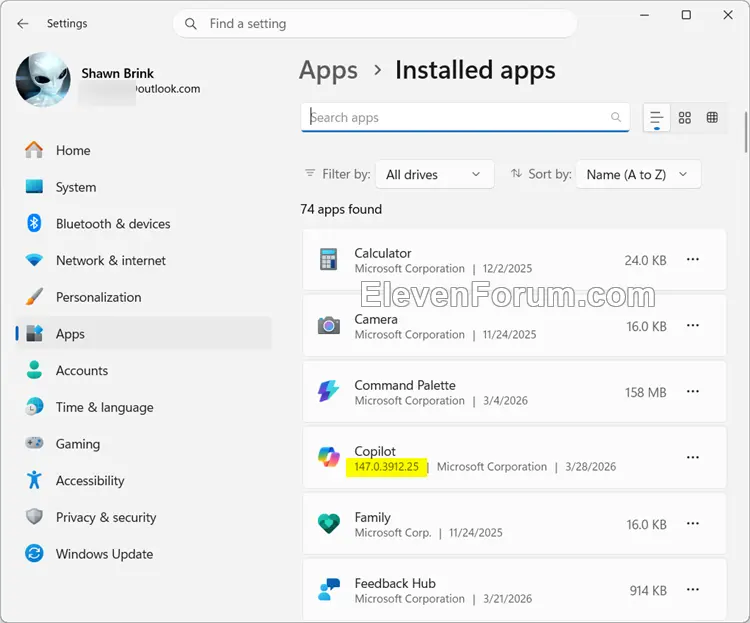Open Privacy & security settings
Image resolution: width=750 pixels, height=623 pixels.
(x=143, y=517)
